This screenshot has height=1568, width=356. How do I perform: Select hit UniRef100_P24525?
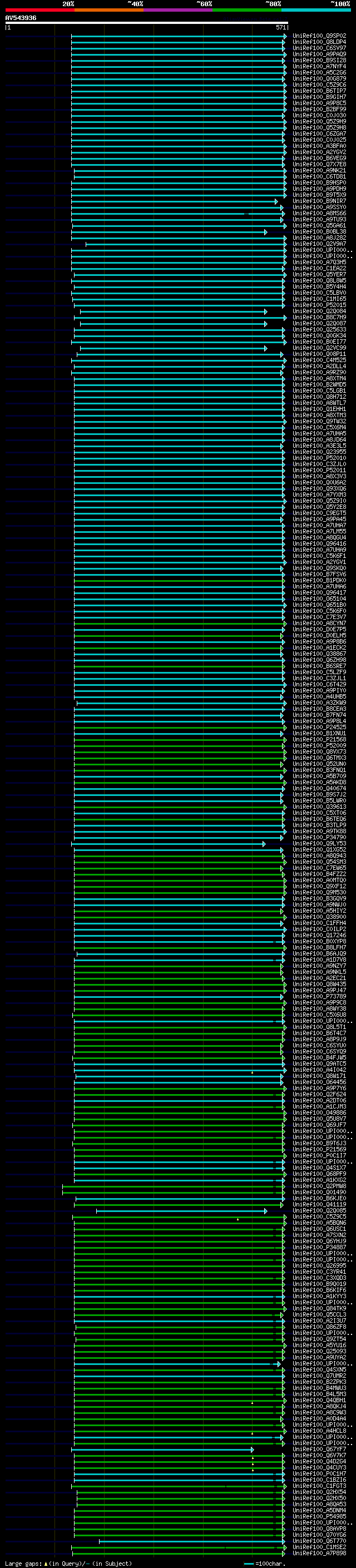319,727
